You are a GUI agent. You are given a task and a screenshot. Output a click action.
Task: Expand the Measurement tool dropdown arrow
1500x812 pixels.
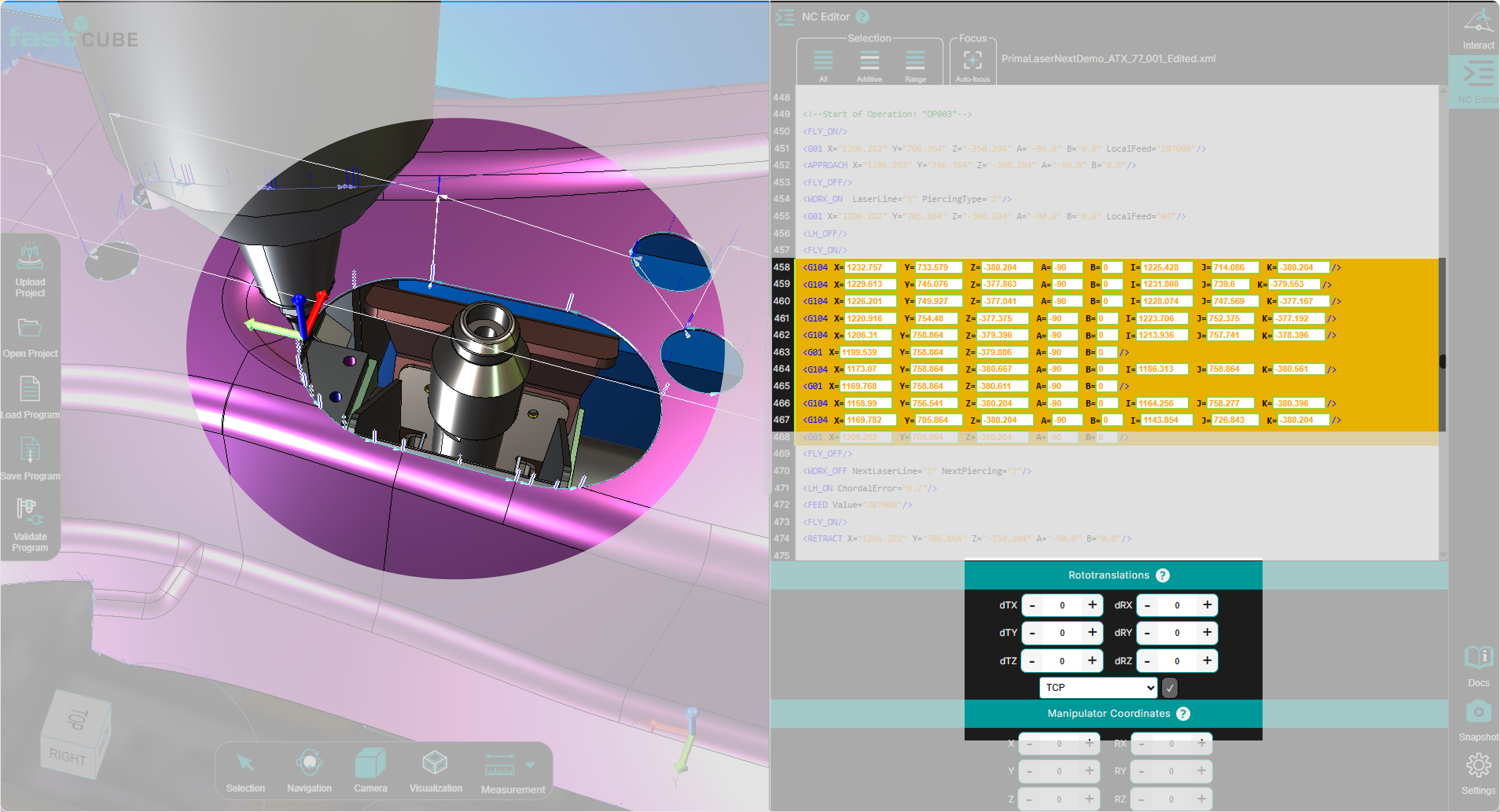(530, 765)
